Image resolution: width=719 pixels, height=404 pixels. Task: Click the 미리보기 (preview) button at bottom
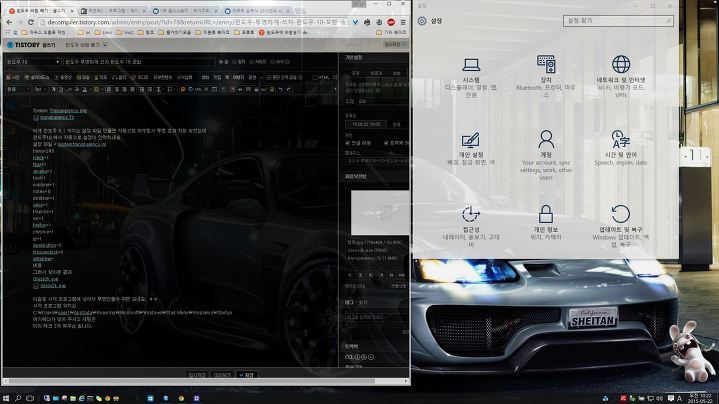(222, 375)
